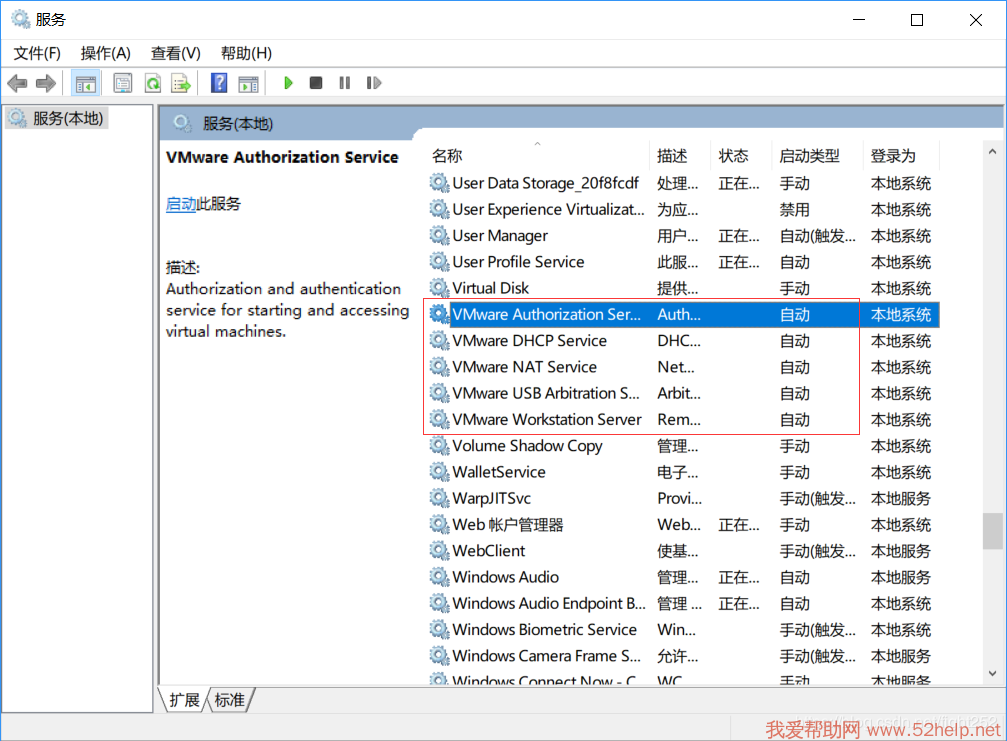Image resolution: width=1007 pixels, height=741 pixels.
Task: Click the 启动 link to start the service
Action: 181,204
